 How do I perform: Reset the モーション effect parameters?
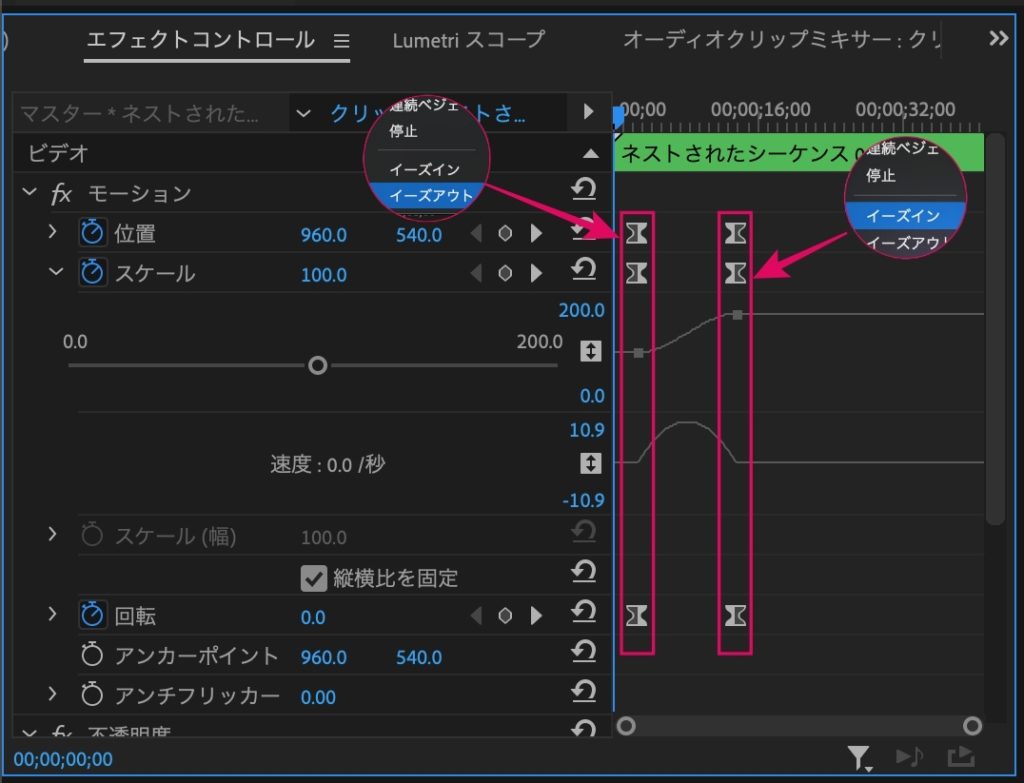[x=584, y=190]
